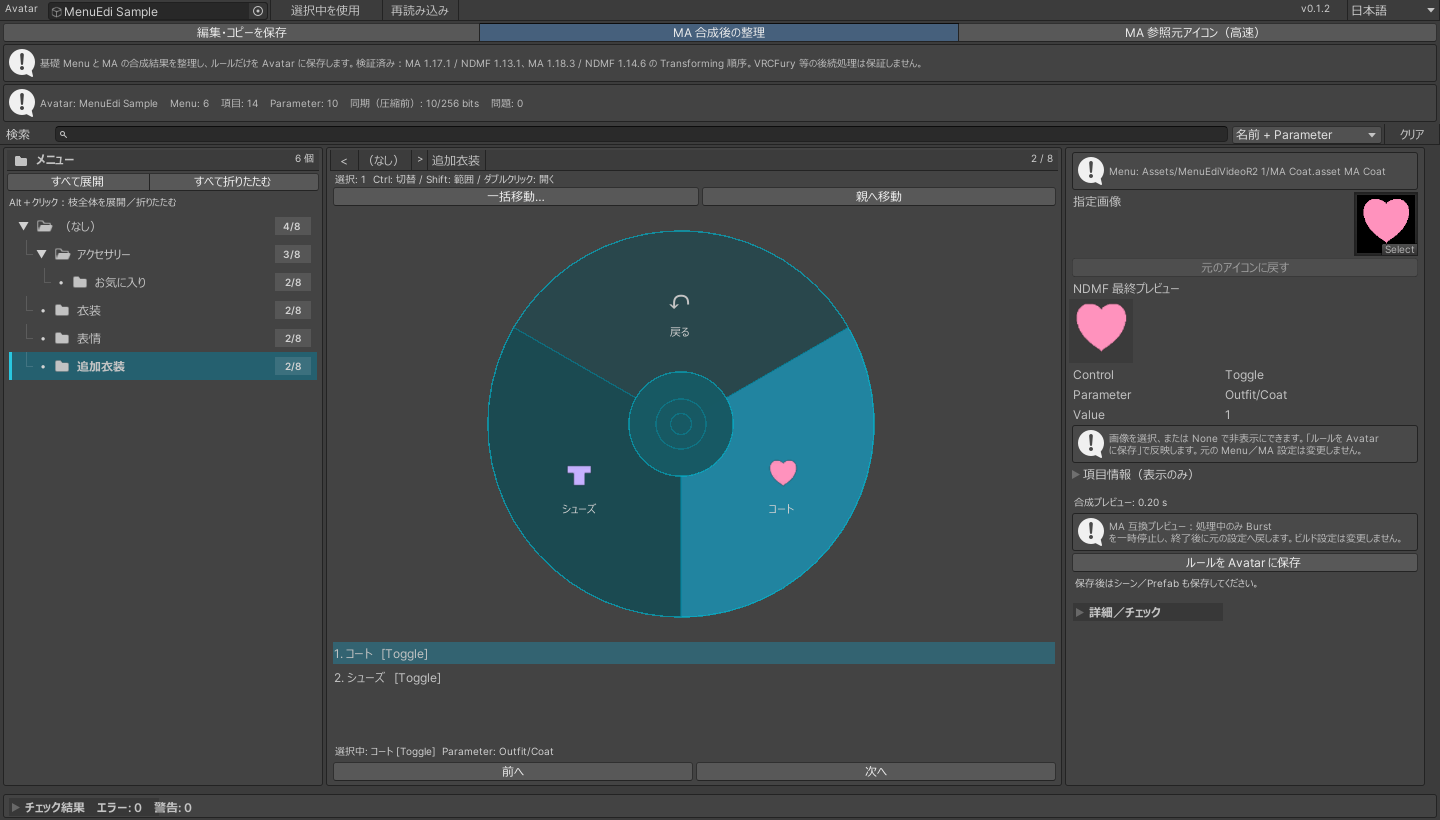Click the folder icon next to 表情
1440x820 pixels.
(x=62, y=338)
